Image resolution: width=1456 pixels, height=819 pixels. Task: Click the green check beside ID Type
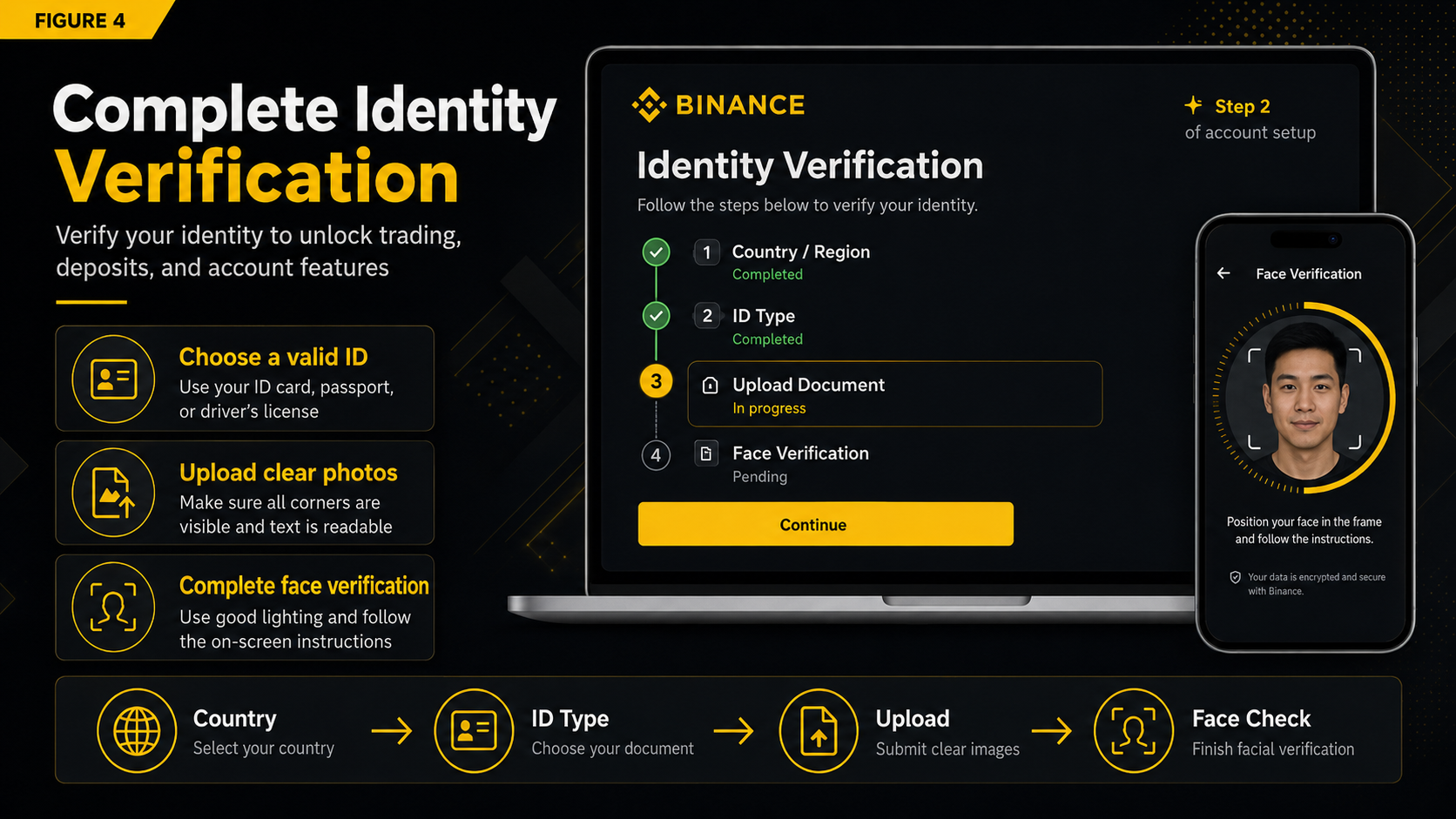pyautogui.click(x=657, y=316)
